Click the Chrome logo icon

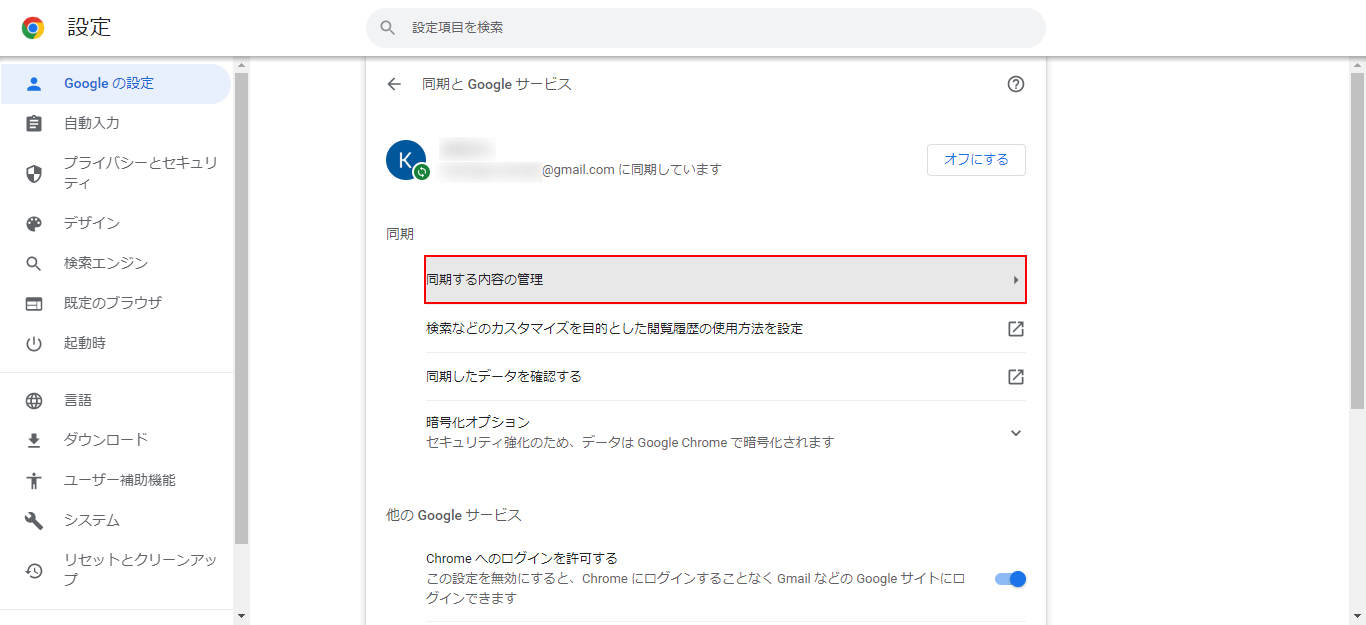point(33,28)
